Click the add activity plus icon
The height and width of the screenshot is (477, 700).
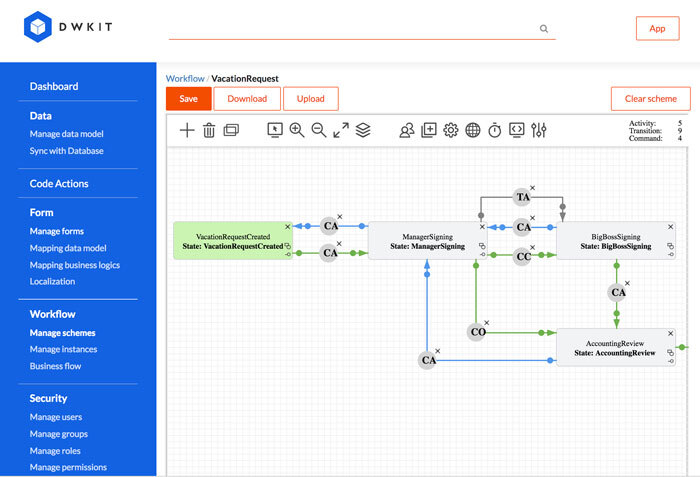click(187, 130)
